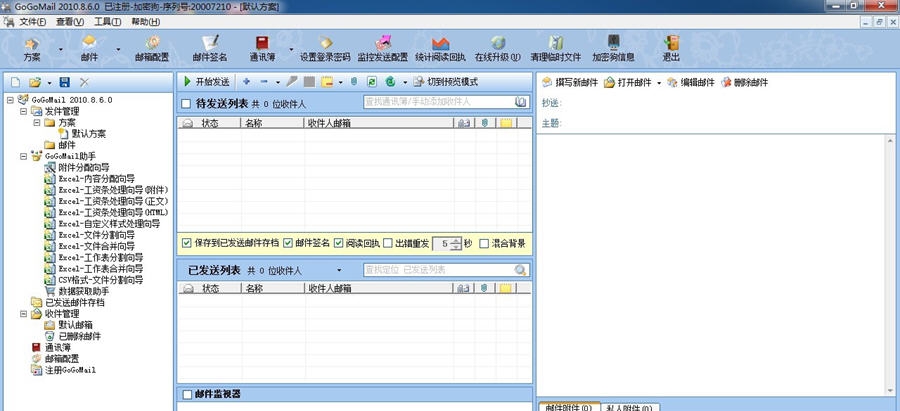Click 编辑邮件 button
The height and width of the screenshot is (411, 900).
pos(690,83)
